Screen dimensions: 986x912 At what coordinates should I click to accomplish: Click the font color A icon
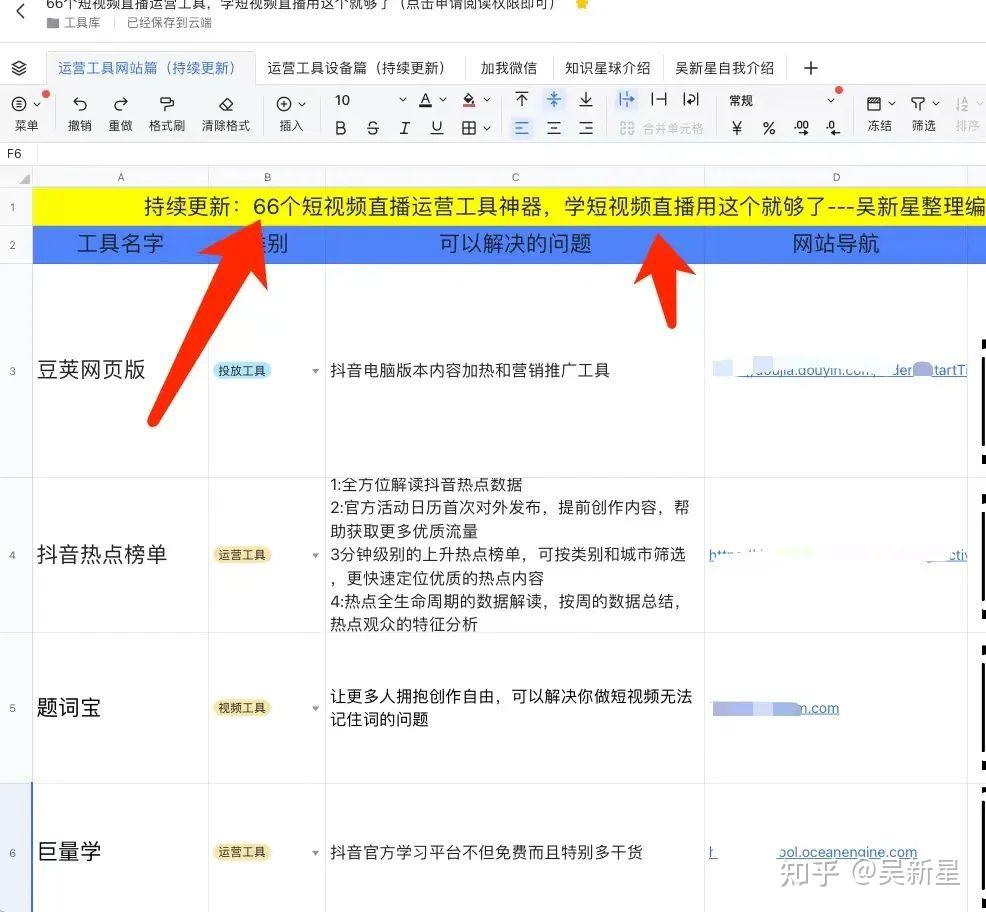click(426, 100)
